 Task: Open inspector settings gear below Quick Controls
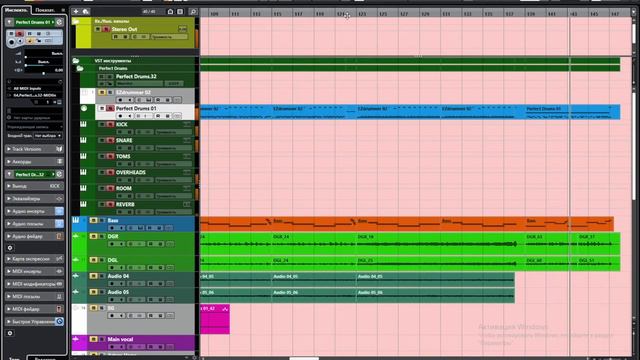click(x=10, y=333)
